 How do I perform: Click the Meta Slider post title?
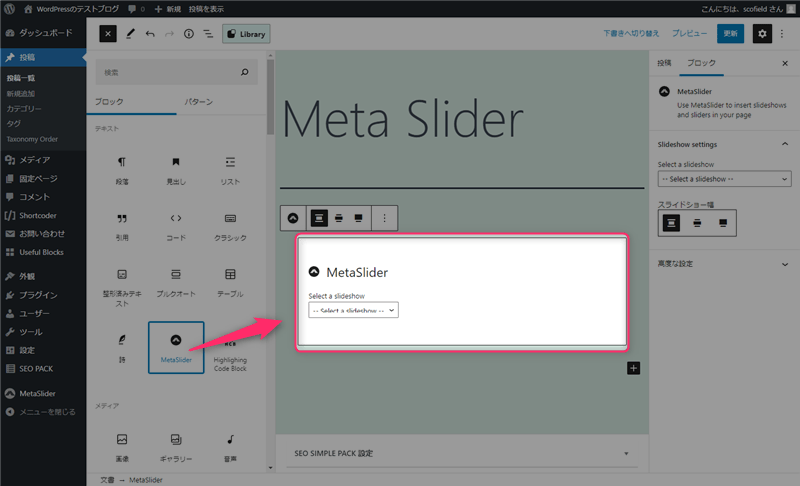[x=402, y=119]
